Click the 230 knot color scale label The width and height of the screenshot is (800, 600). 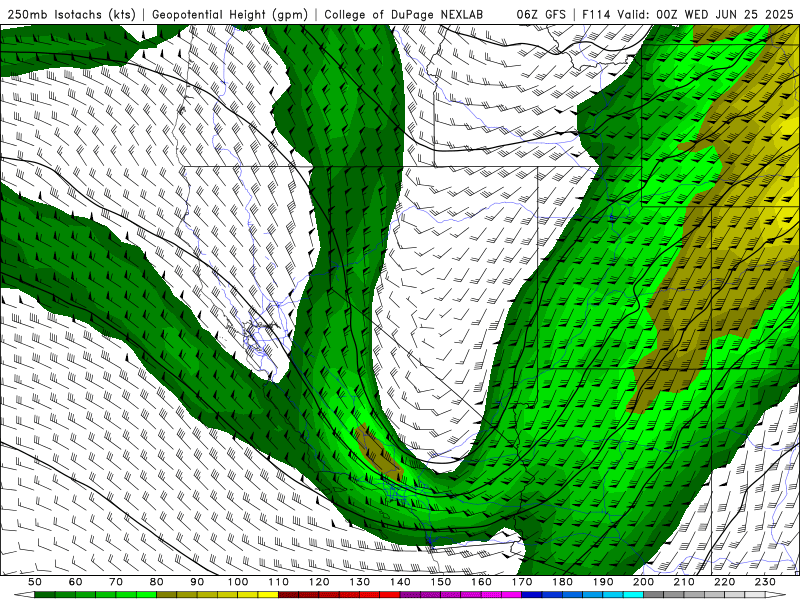(765, 582)
